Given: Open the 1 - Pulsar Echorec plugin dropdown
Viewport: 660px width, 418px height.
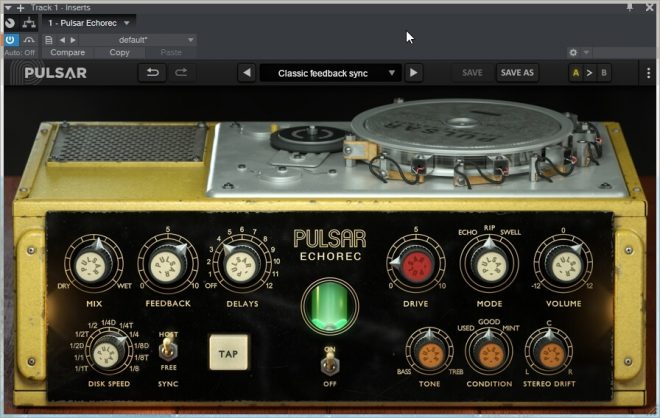Looking at the screenshot, I should (89, 23).
